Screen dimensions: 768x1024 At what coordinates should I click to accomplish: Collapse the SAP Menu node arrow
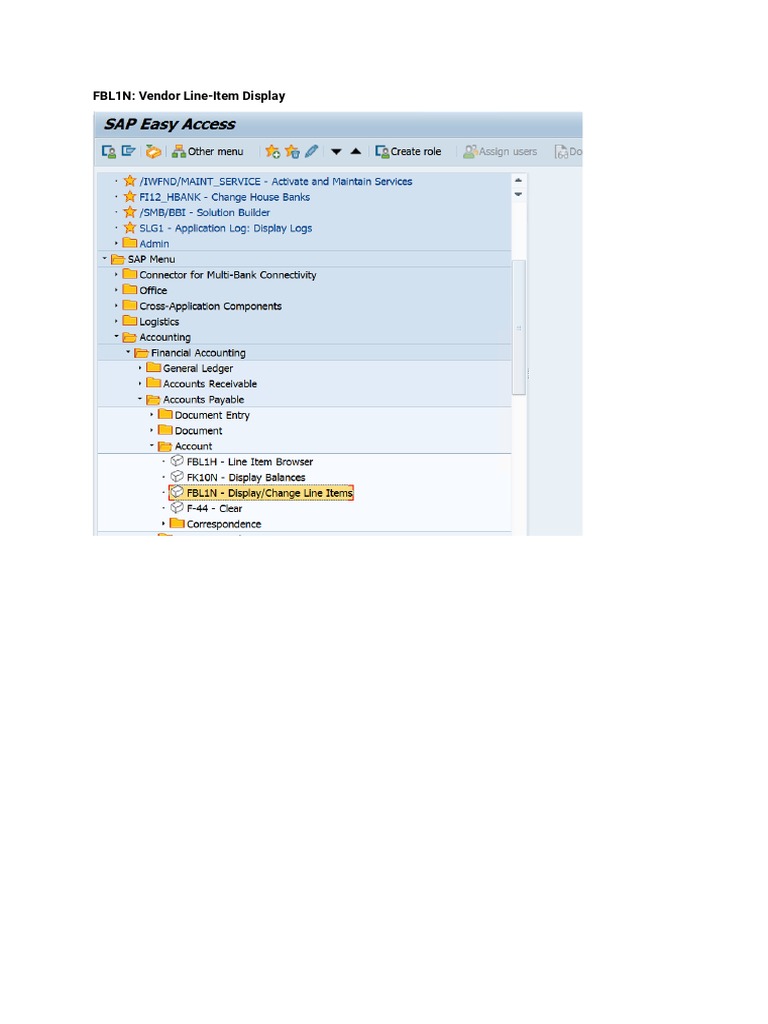coord(104,259)
